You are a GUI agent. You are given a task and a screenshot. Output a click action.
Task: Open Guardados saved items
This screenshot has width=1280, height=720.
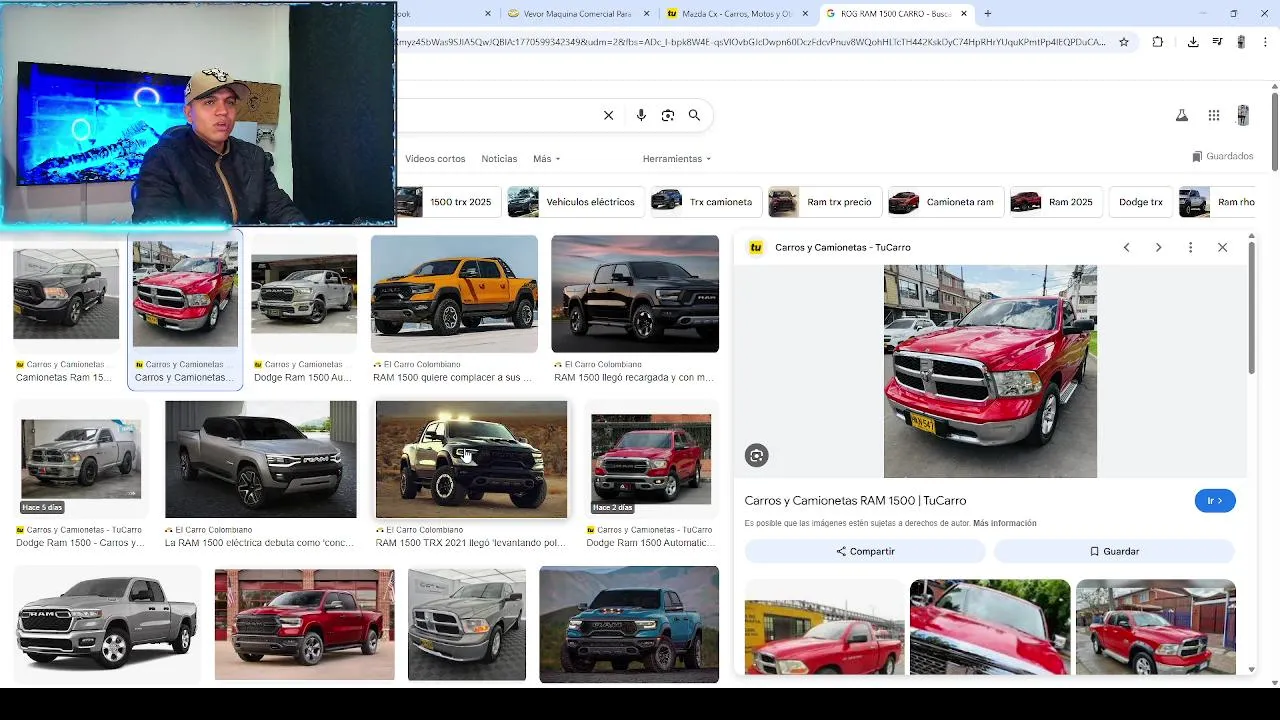click(1222, 156)
